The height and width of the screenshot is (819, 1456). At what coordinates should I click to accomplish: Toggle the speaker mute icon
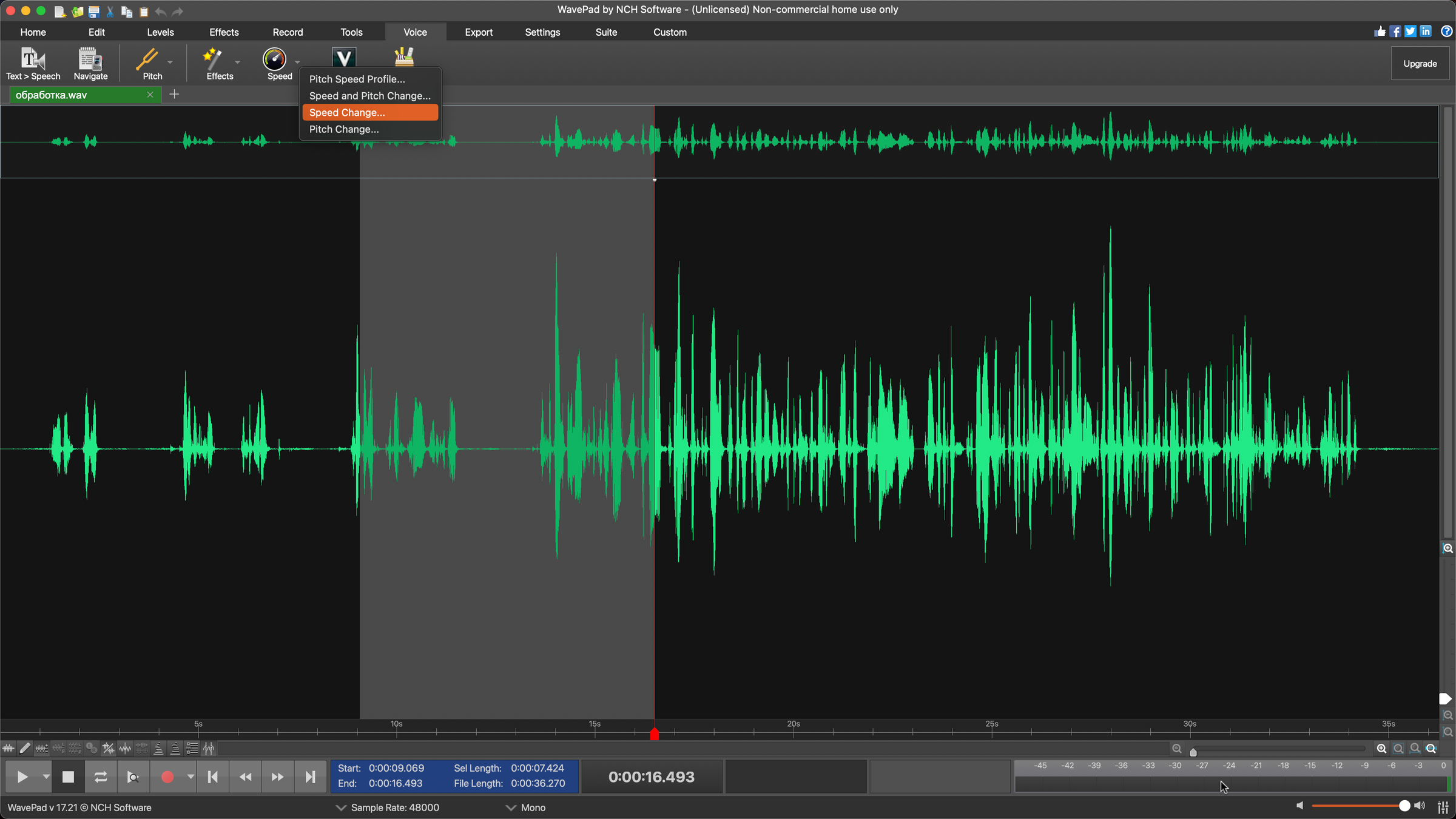point(1299,806)
